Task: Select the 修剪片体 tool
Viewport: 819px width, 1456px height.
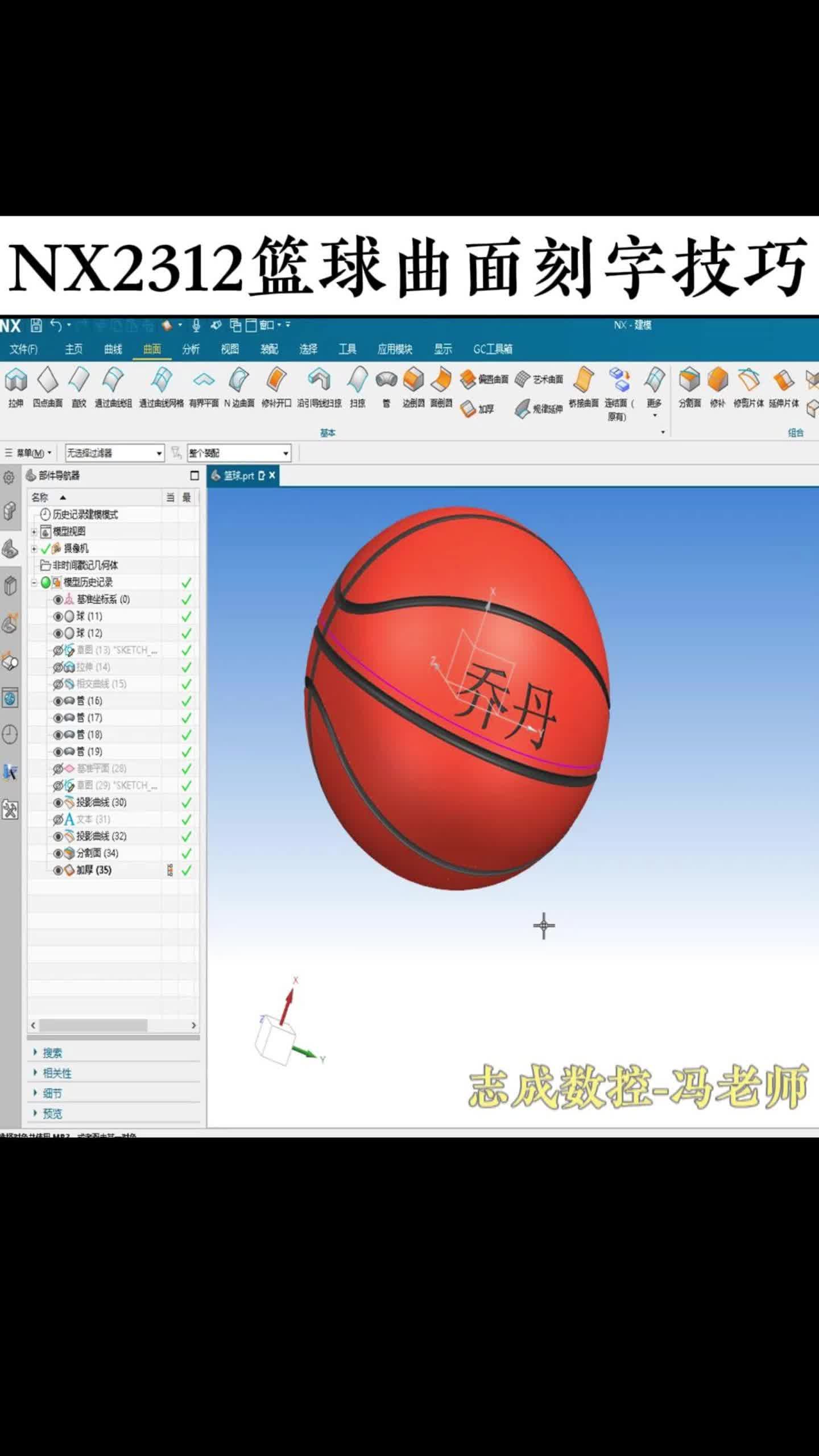Action: [x=748, y=387]
